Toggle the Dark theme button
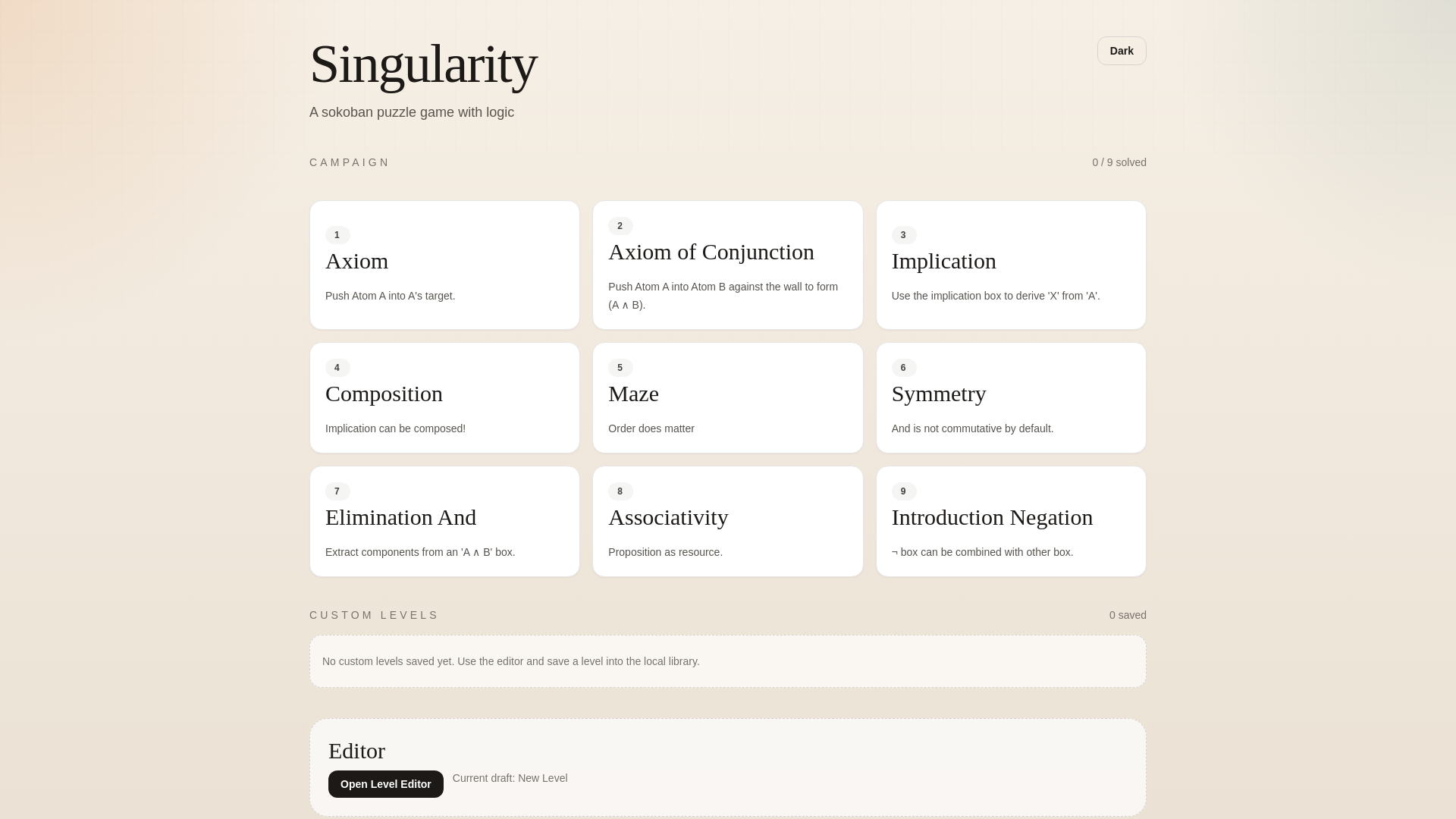The width and height of the screenshot is (1456, 819). coord(1121,51)
